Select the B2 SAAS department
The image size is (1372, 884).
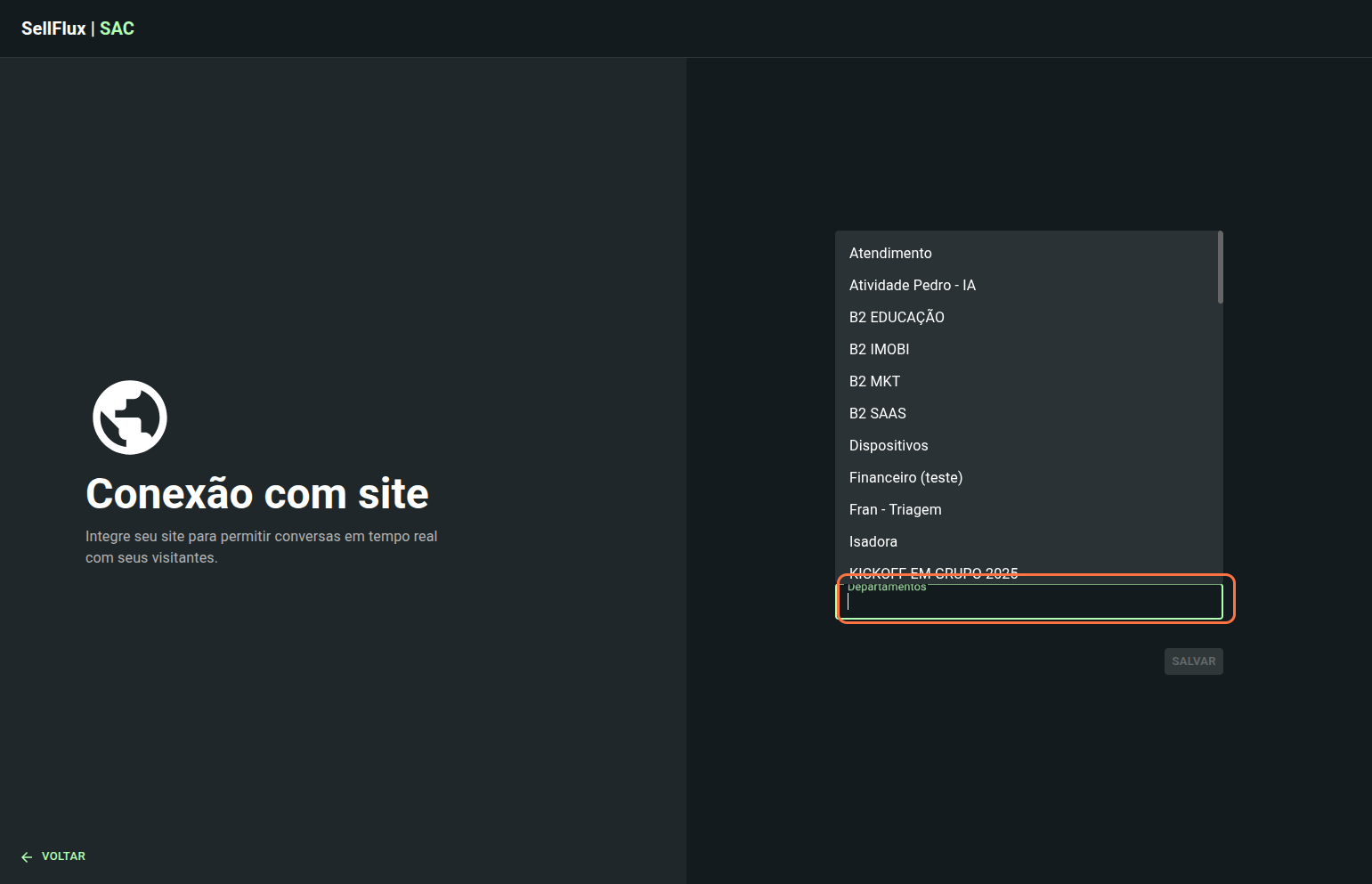[x=877, y=414]
